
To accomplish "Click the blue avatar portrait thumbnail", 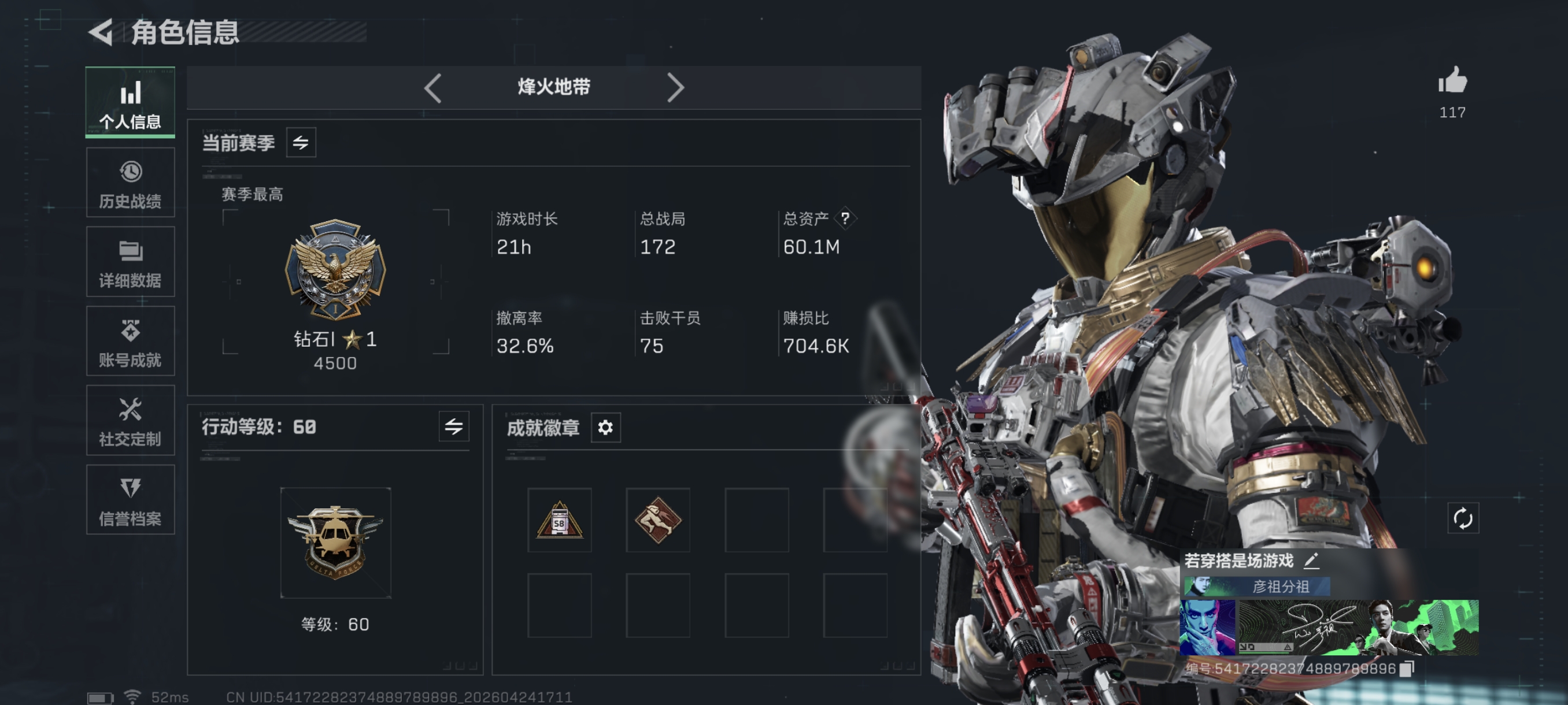I will click(x=1207, y=627).
